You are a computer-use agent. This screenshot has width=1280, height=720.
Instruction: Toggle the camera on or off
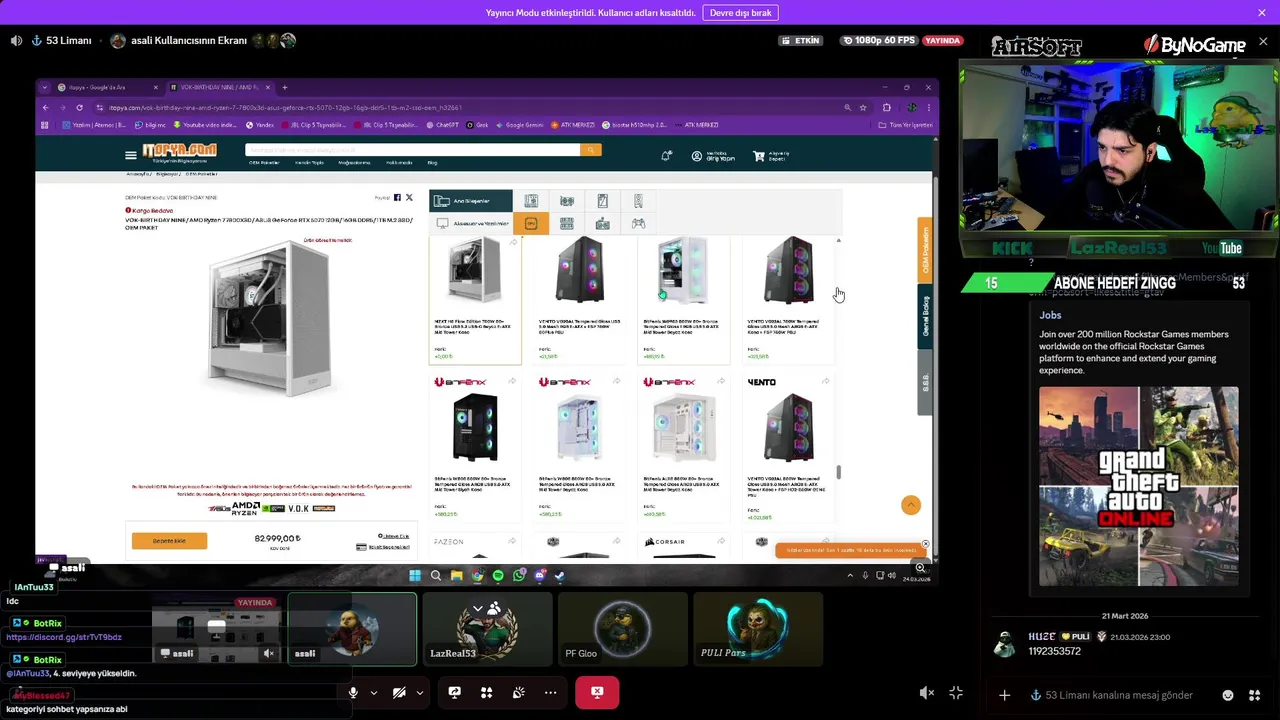pyautogui.click(x=399, y=692)
